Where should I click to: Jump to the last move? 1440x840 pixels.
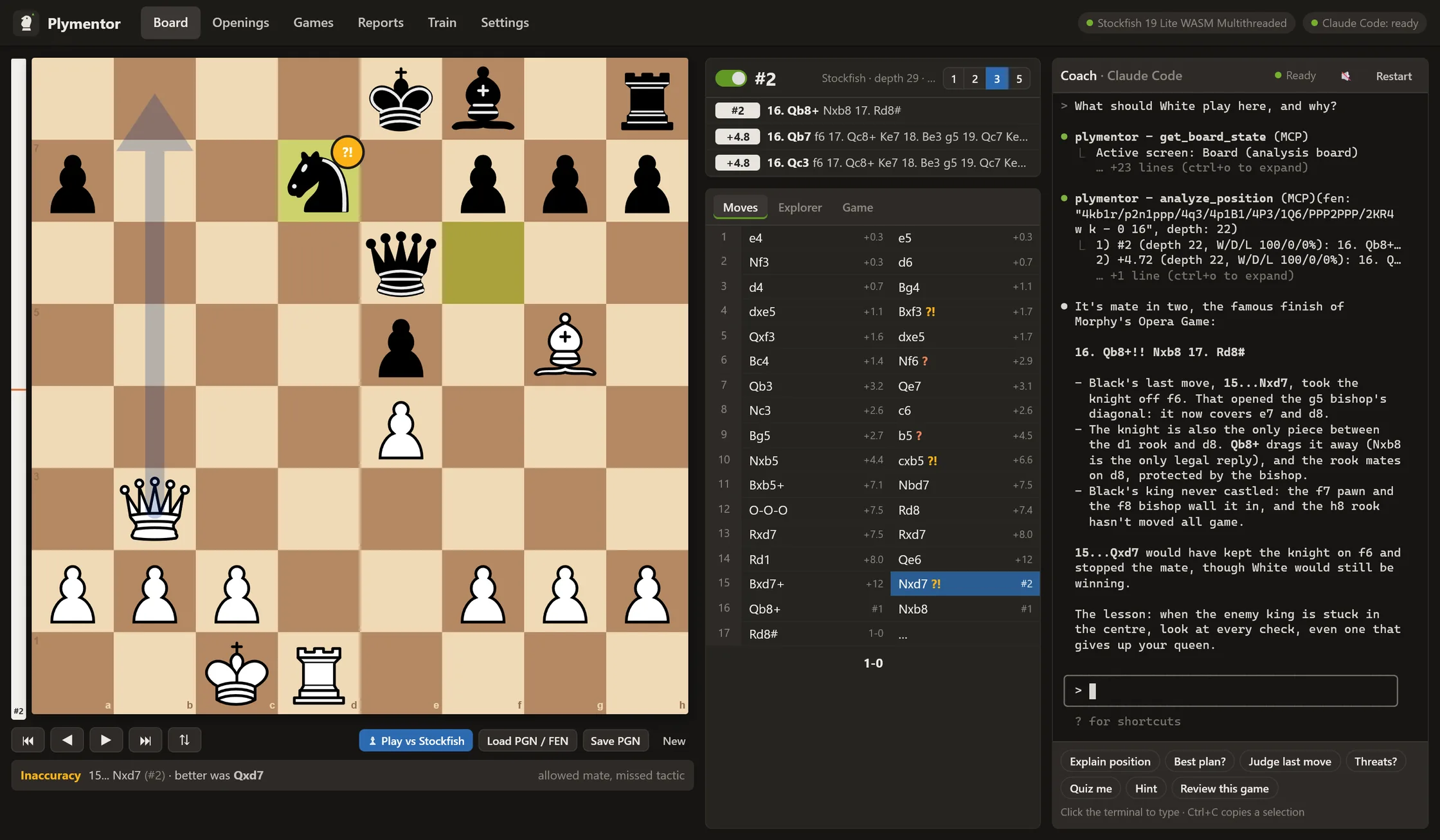click(145, 740)
